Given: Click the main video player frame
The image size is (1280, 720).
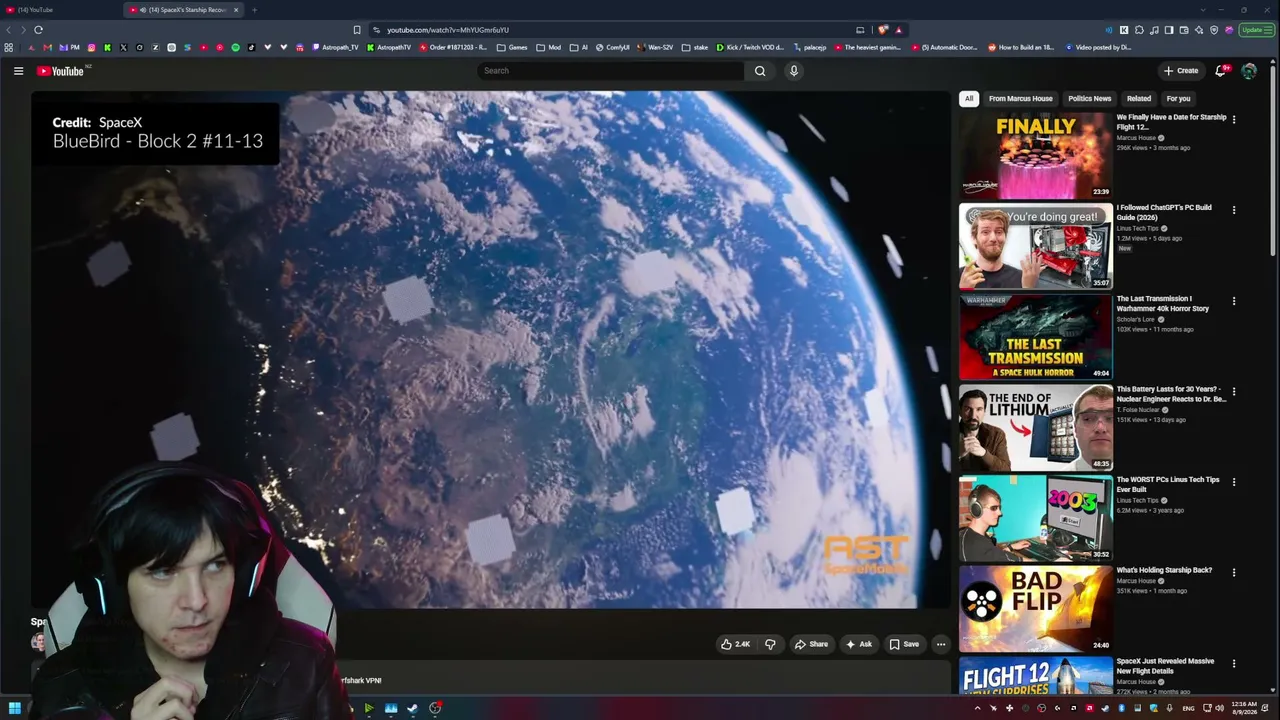Looking at the screenshot, I should [490, 350].
